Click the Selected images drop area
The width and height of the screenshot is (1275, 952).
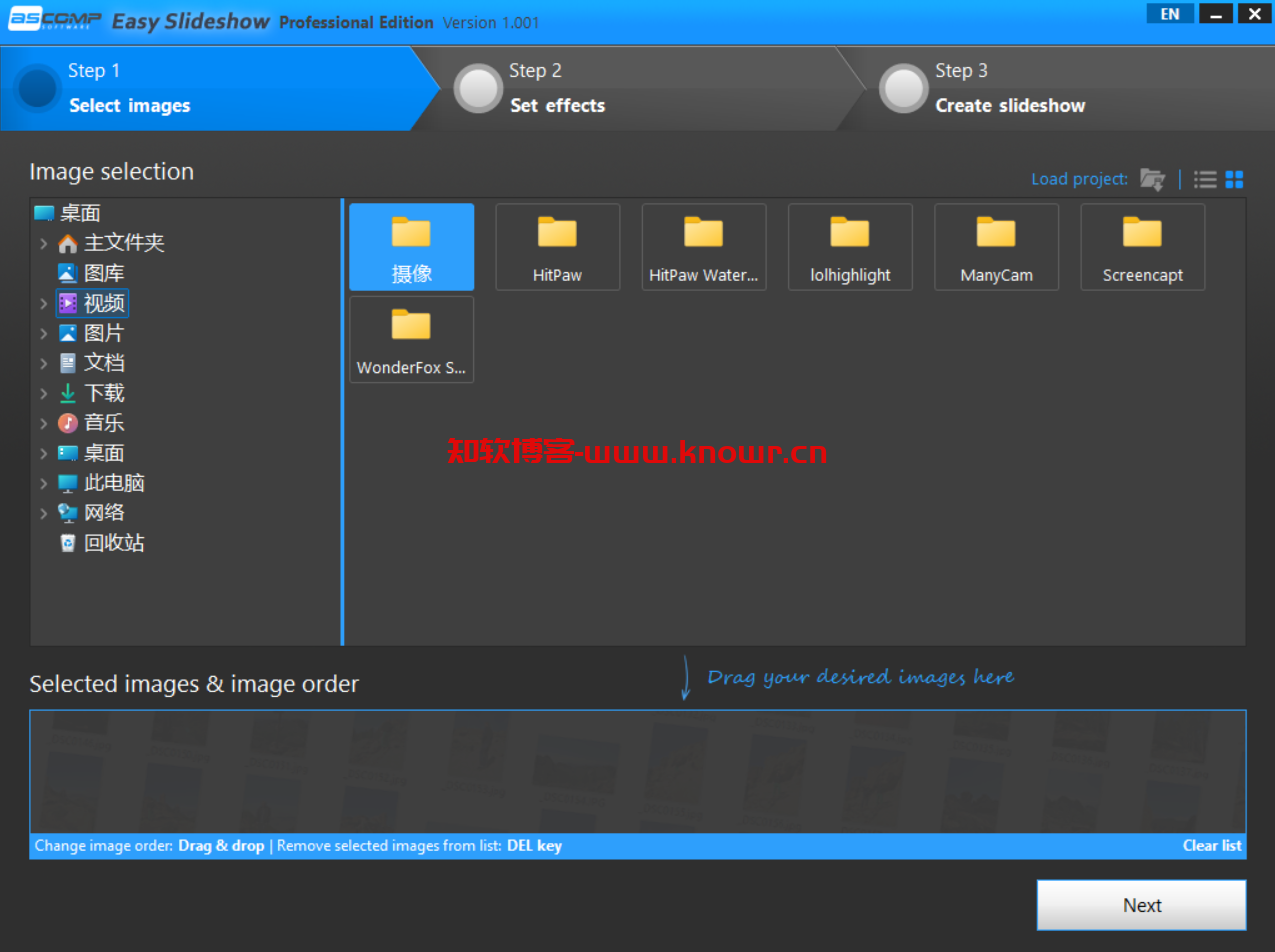pos(638,772)
